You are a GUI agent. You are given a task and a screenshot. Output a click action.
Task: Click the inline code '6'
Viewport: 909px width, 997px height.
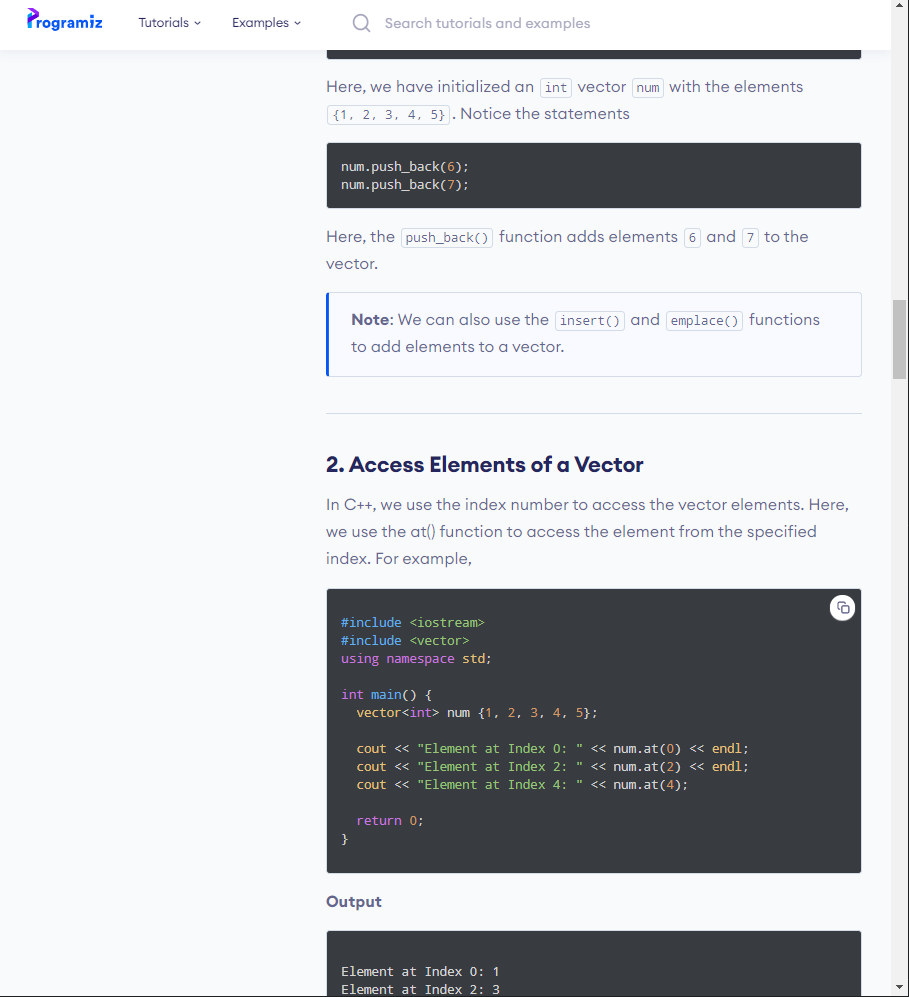[x=692, y=238]
